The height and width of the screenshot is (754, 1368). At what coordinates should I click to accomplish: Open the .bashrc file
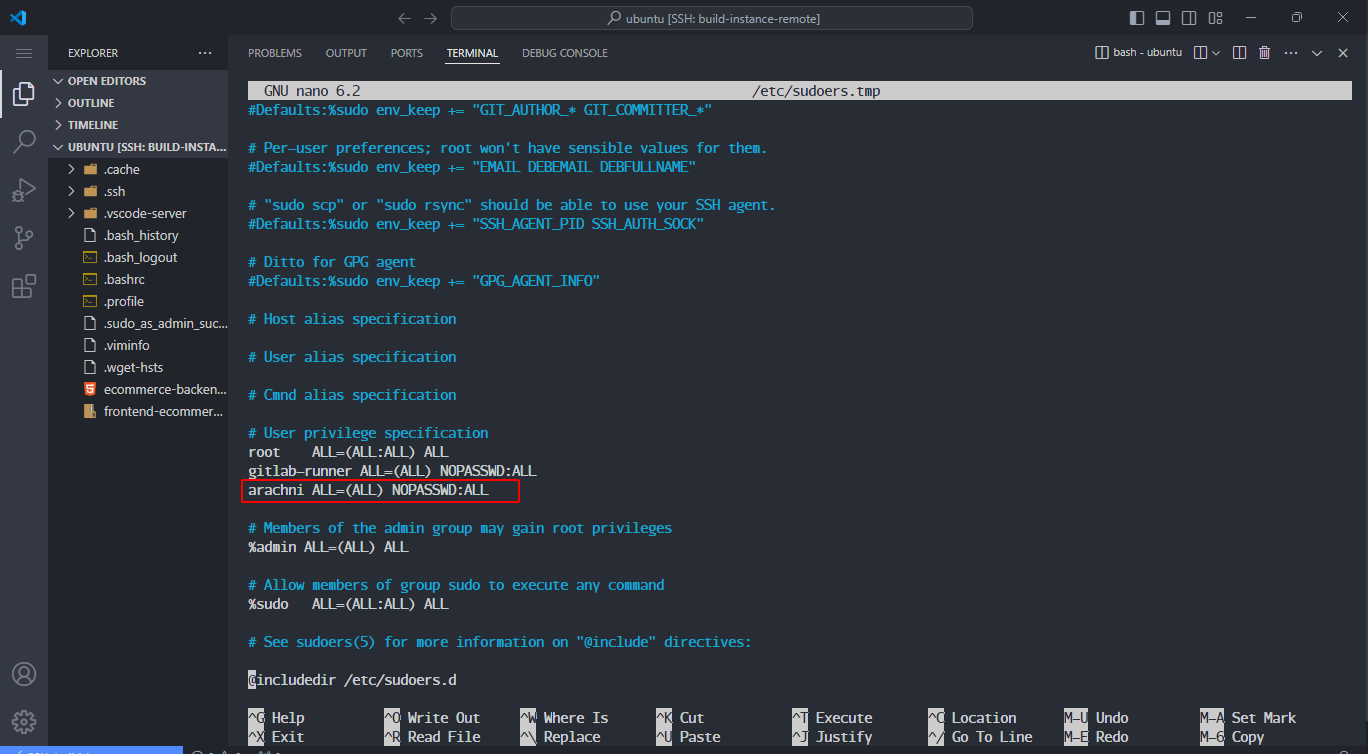[x=138, y=279]
